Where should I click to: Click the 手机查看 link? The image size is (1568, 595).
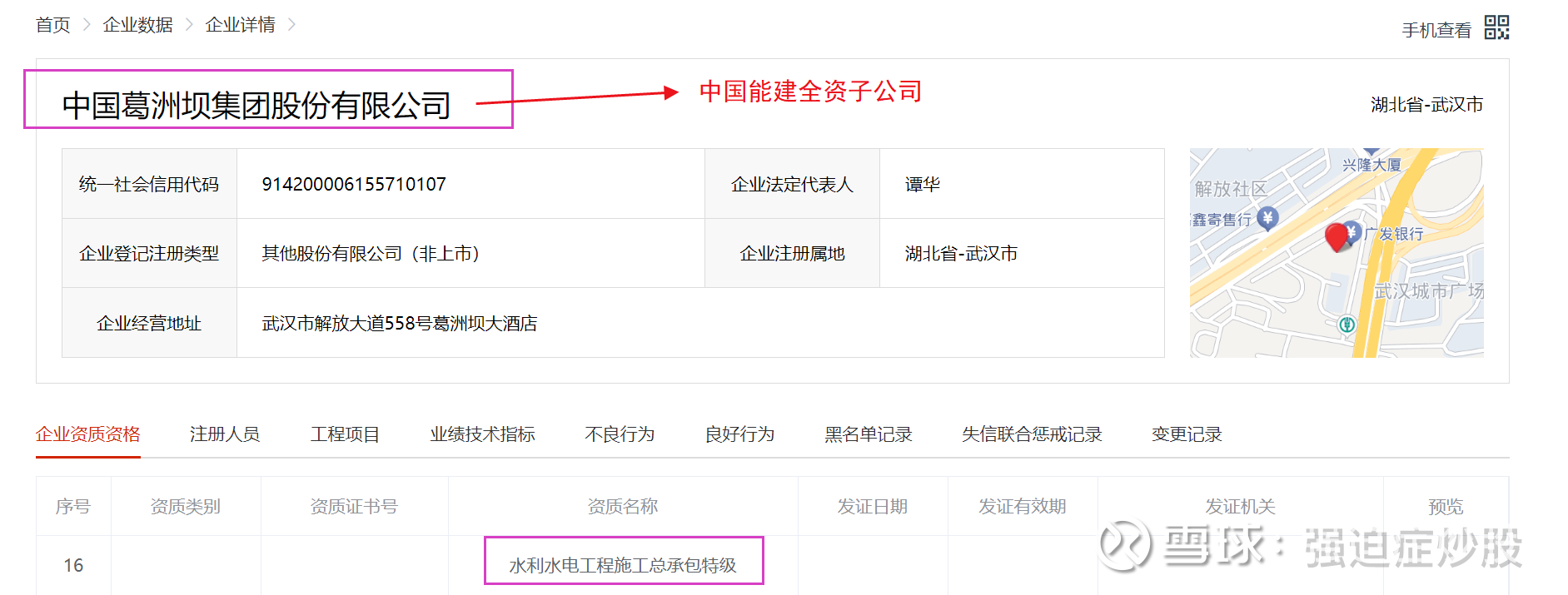pos(1436,30)
